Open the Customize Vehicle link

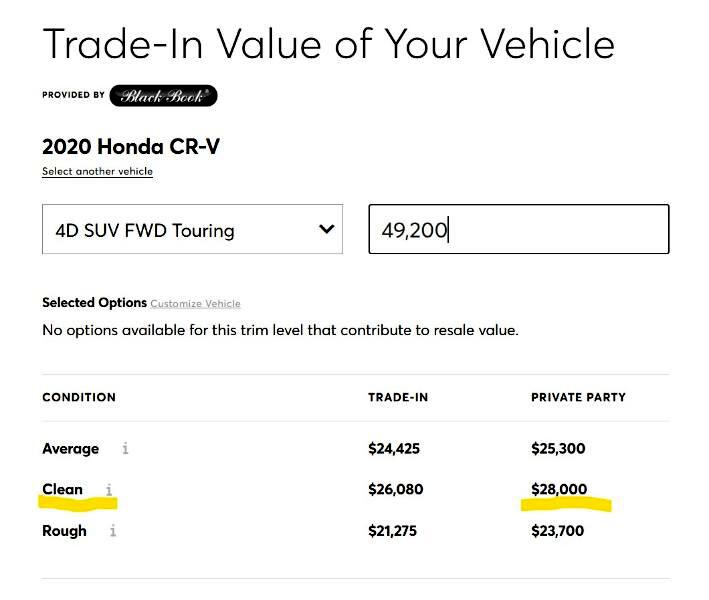[195, 303]
